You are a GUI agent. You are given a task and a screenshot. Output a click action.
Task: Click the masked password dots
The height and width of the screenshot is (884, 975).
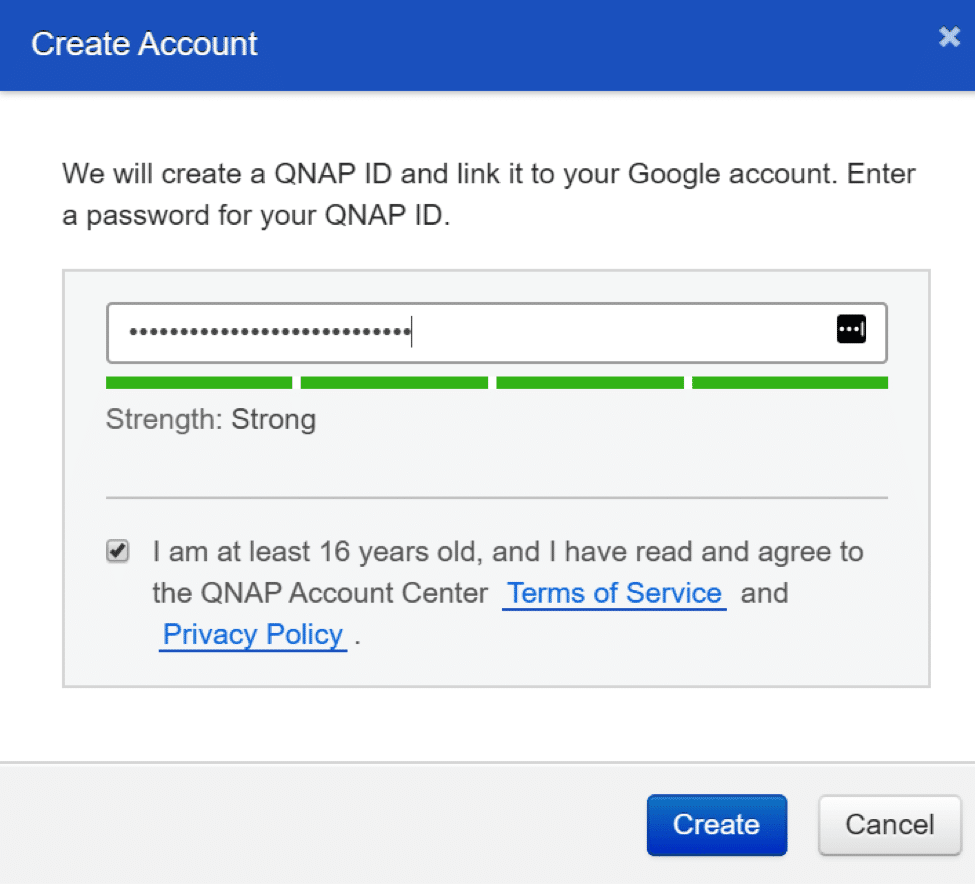pos(270,331)
